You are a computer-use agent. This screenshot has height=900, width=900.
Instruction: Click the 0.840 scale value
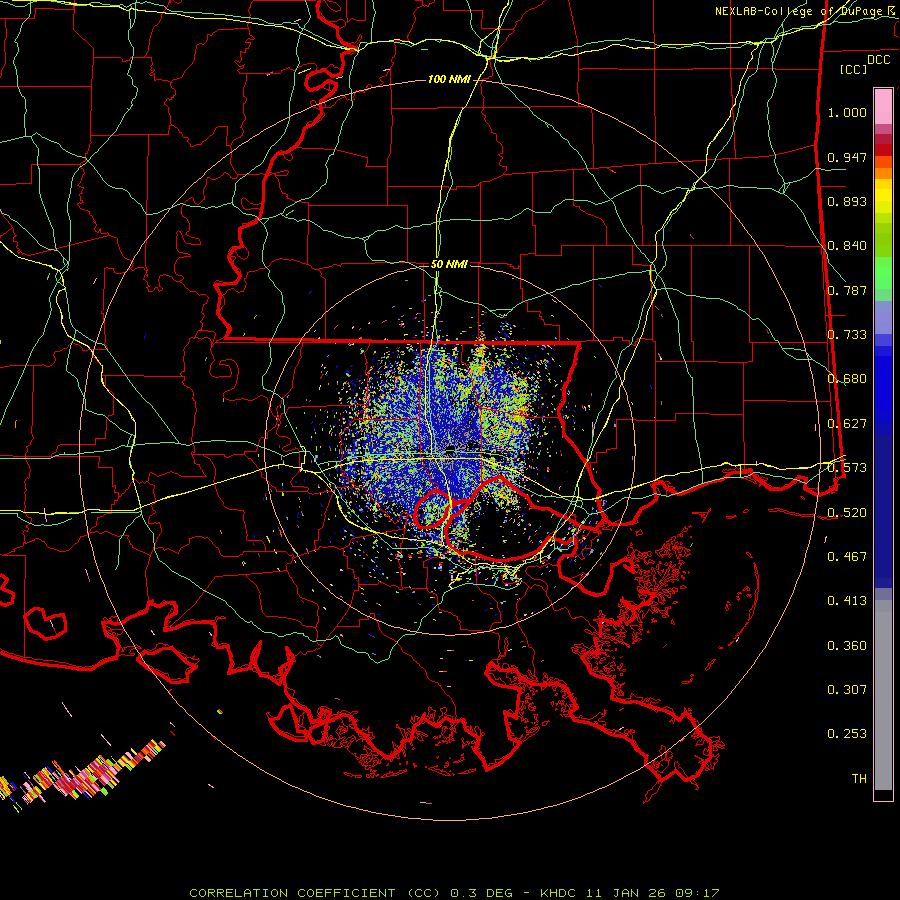coord(847,246)
